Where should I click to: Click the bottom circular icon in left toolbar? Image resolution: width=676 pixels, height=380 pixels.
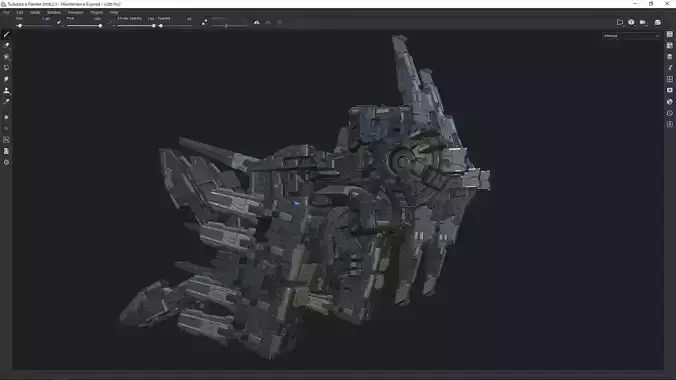click(6, 163)
